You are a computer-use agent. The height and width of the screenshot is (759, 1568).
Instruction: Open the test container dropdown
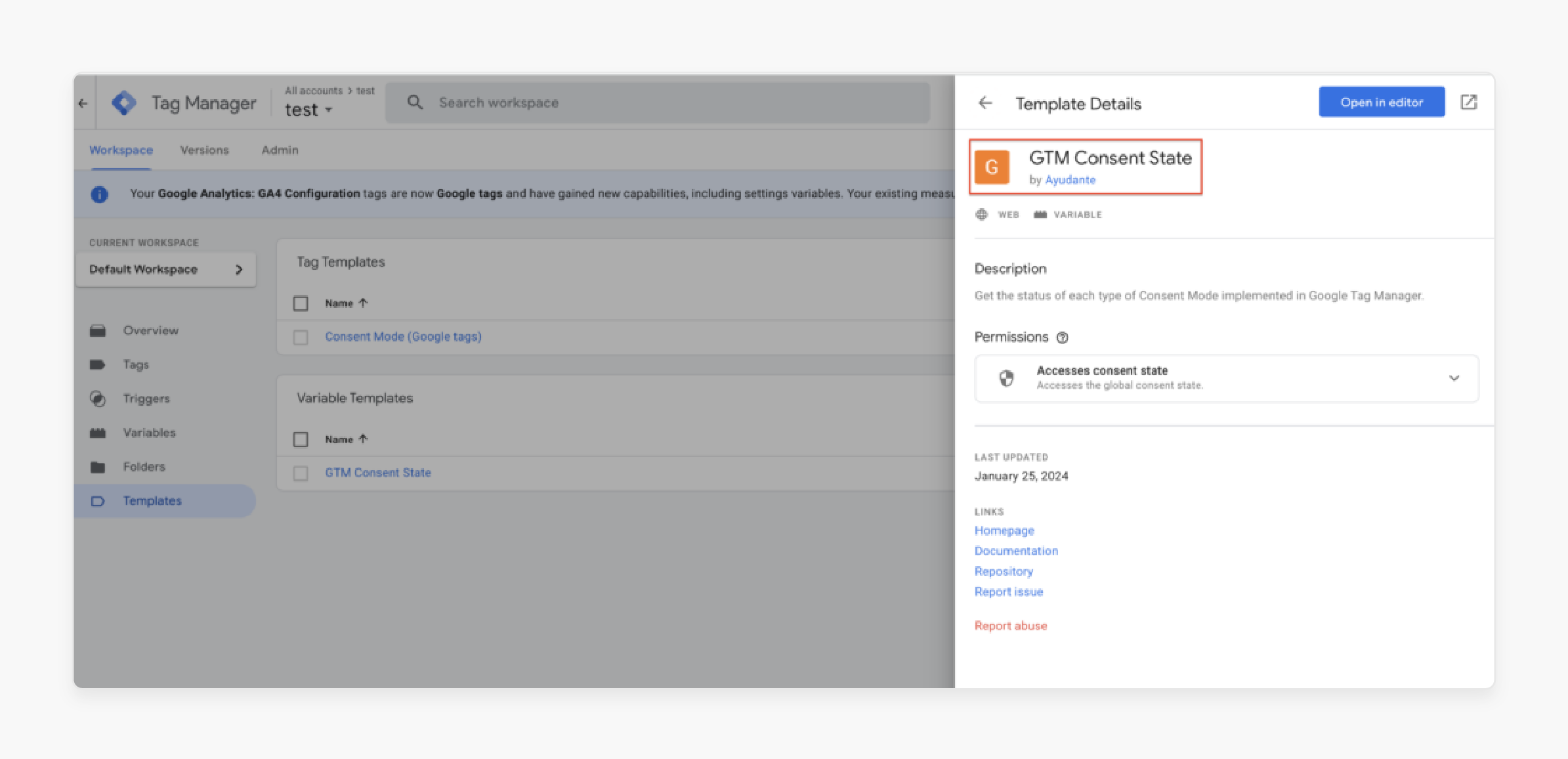[x=308, y=110]
